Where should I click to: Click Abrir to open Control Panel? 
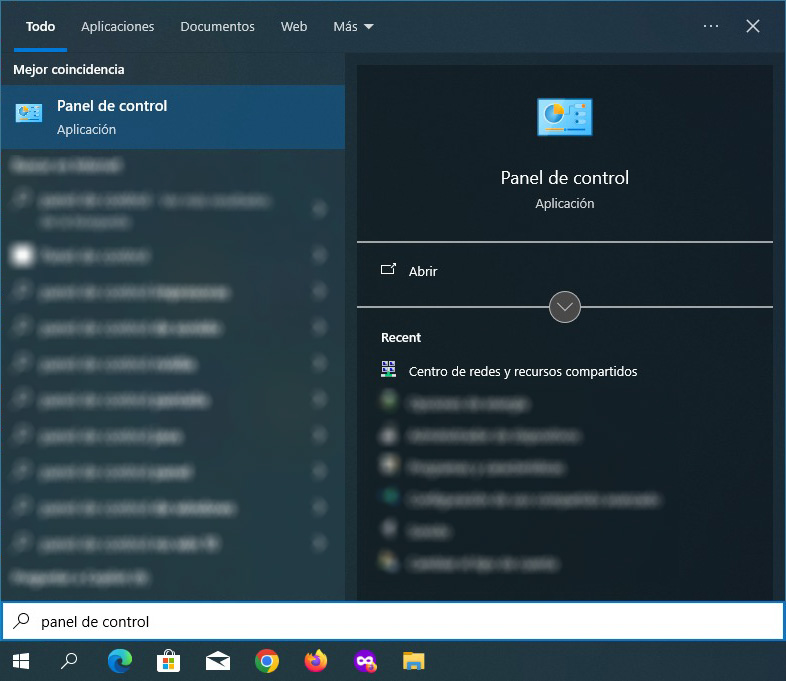(423, 271)
